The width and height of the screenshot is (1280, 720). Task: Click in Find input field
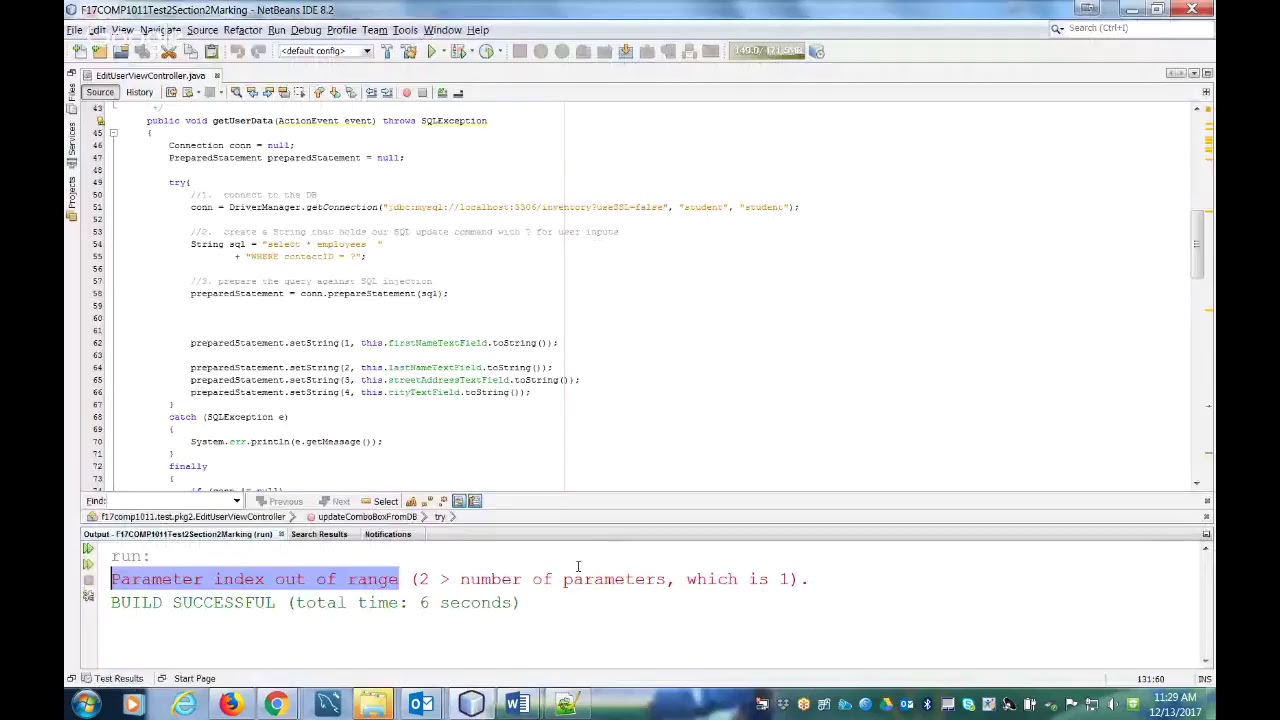point(169,501)
